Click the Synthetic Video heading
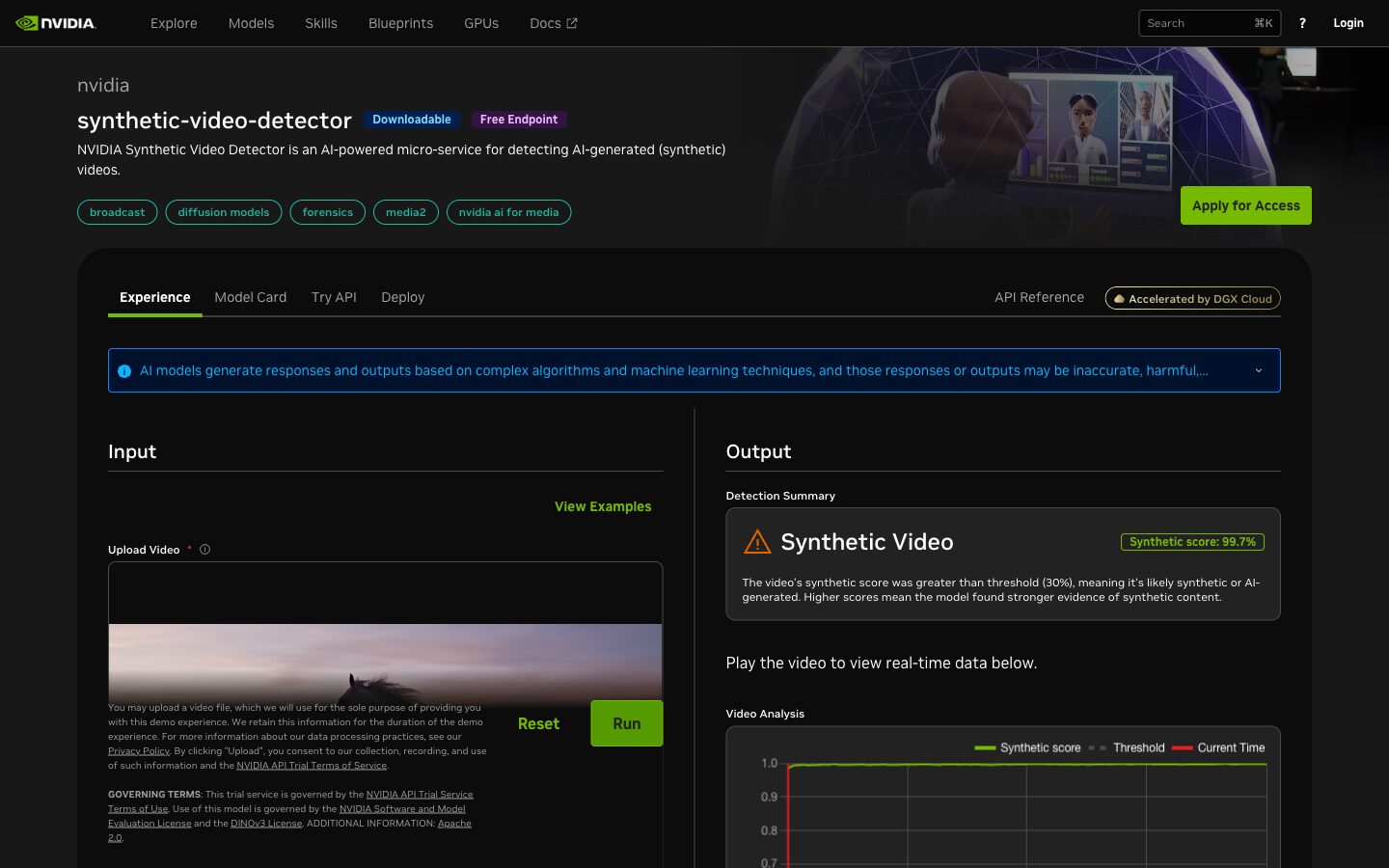1389x868 pixels. (x=867, y=542)
